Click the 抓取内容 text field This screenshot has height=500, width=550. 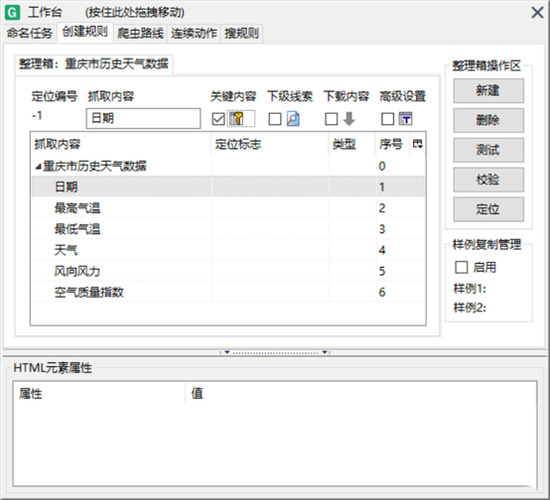(143, 118)
